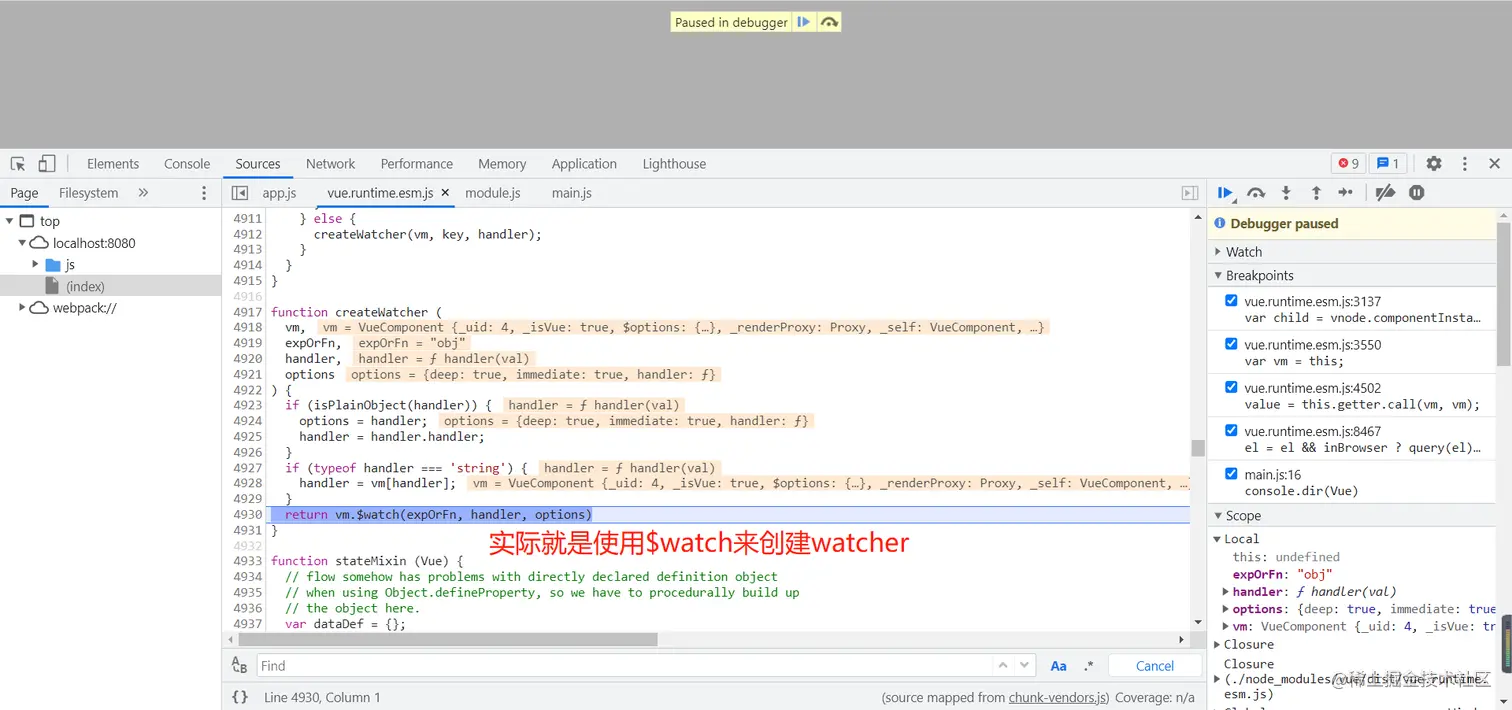
Task: Expand the Closure scope
Action: [x=1219, y=645]
